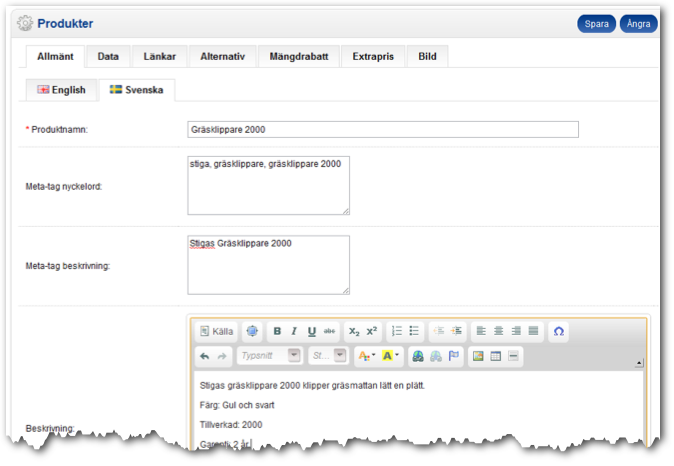
Task: Maximize the editor with the fullscreen icon
Action: 252,331
